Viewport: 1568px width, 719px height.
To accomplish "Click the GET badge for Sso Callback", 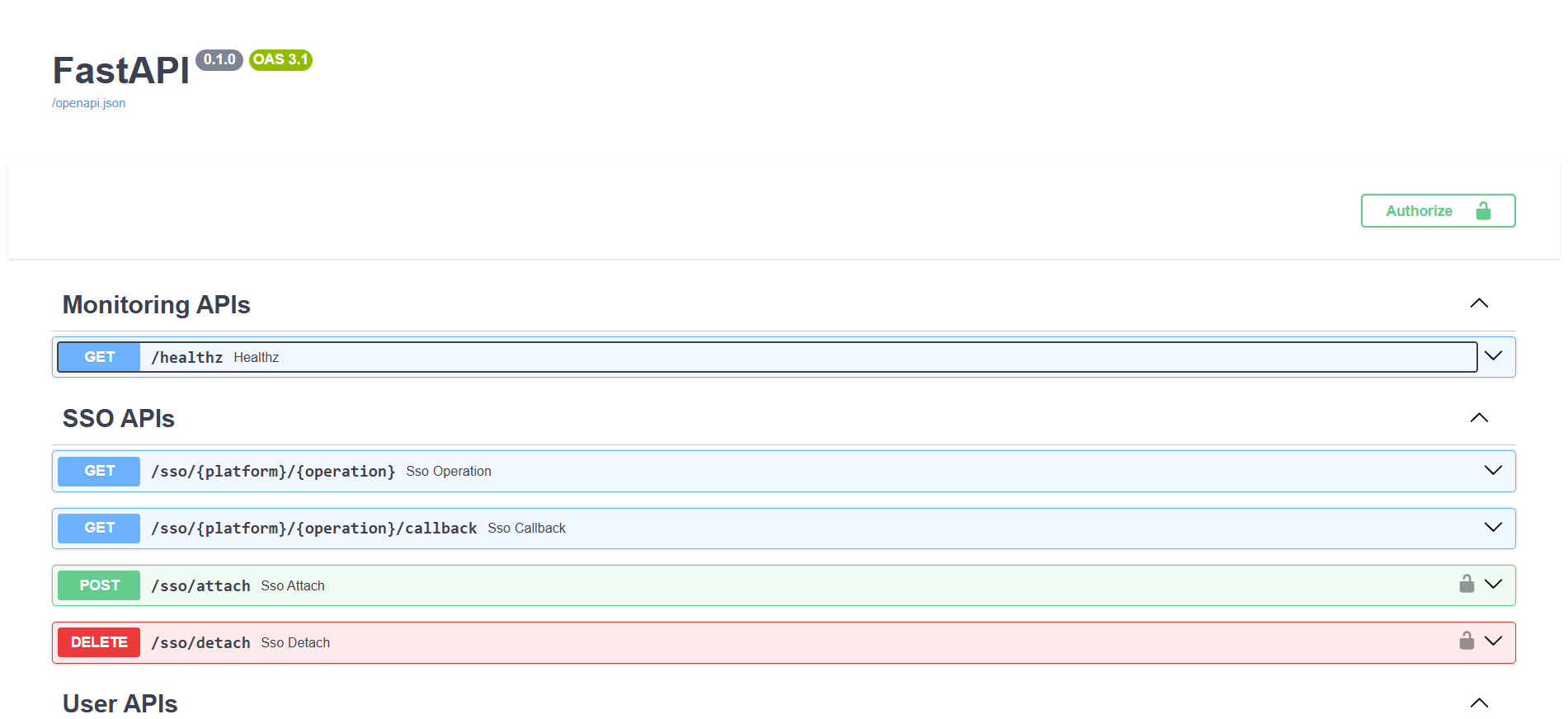I will tap(99, 528).
